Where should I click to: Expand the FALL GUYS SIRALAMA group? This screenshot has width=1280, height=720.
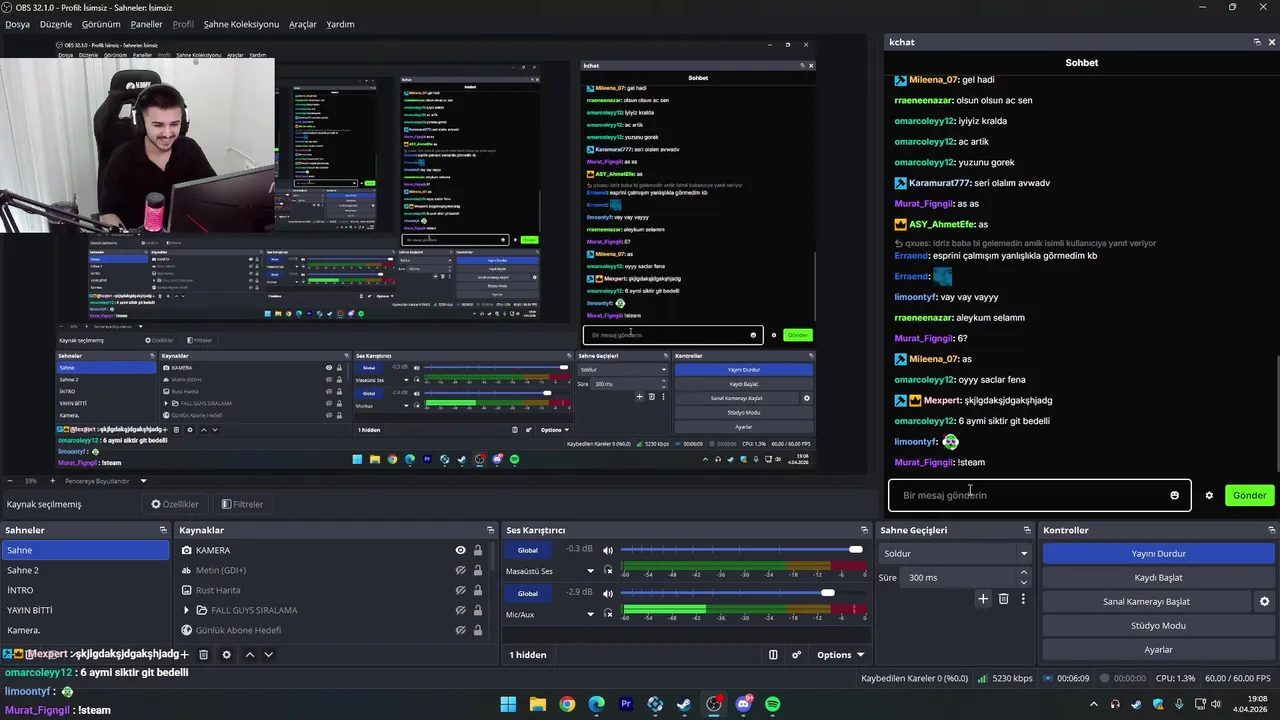click(x=186, y=610)
